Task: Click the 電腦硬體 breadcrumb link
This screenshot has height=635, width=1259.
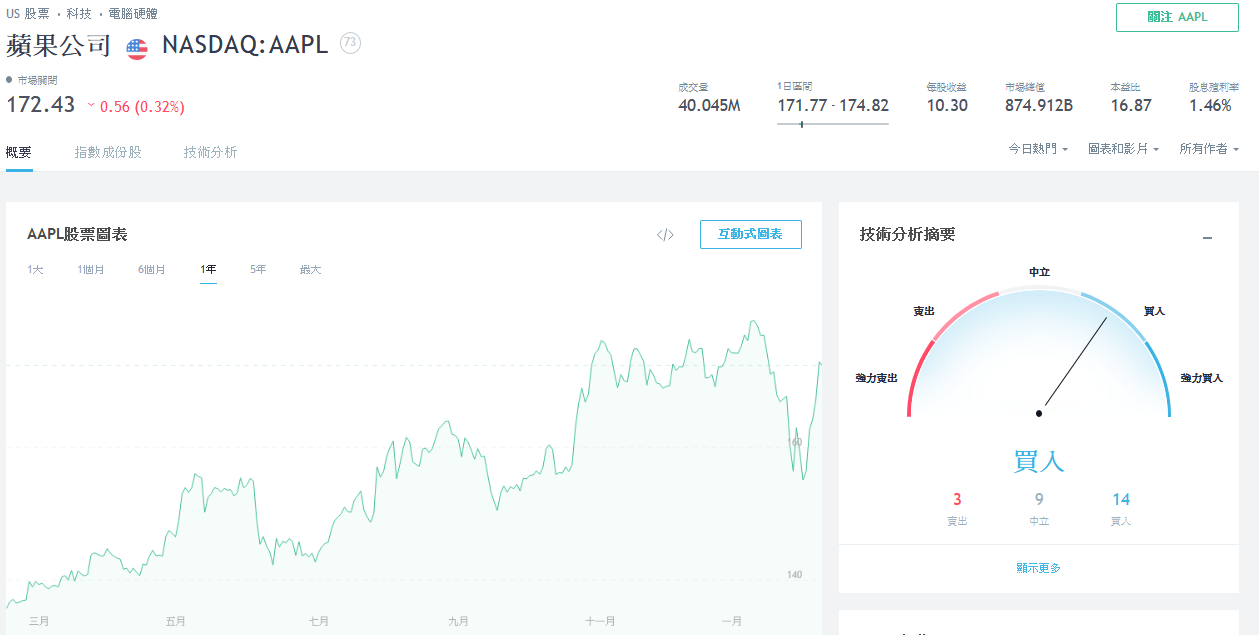Action: [x=132, y=14]
